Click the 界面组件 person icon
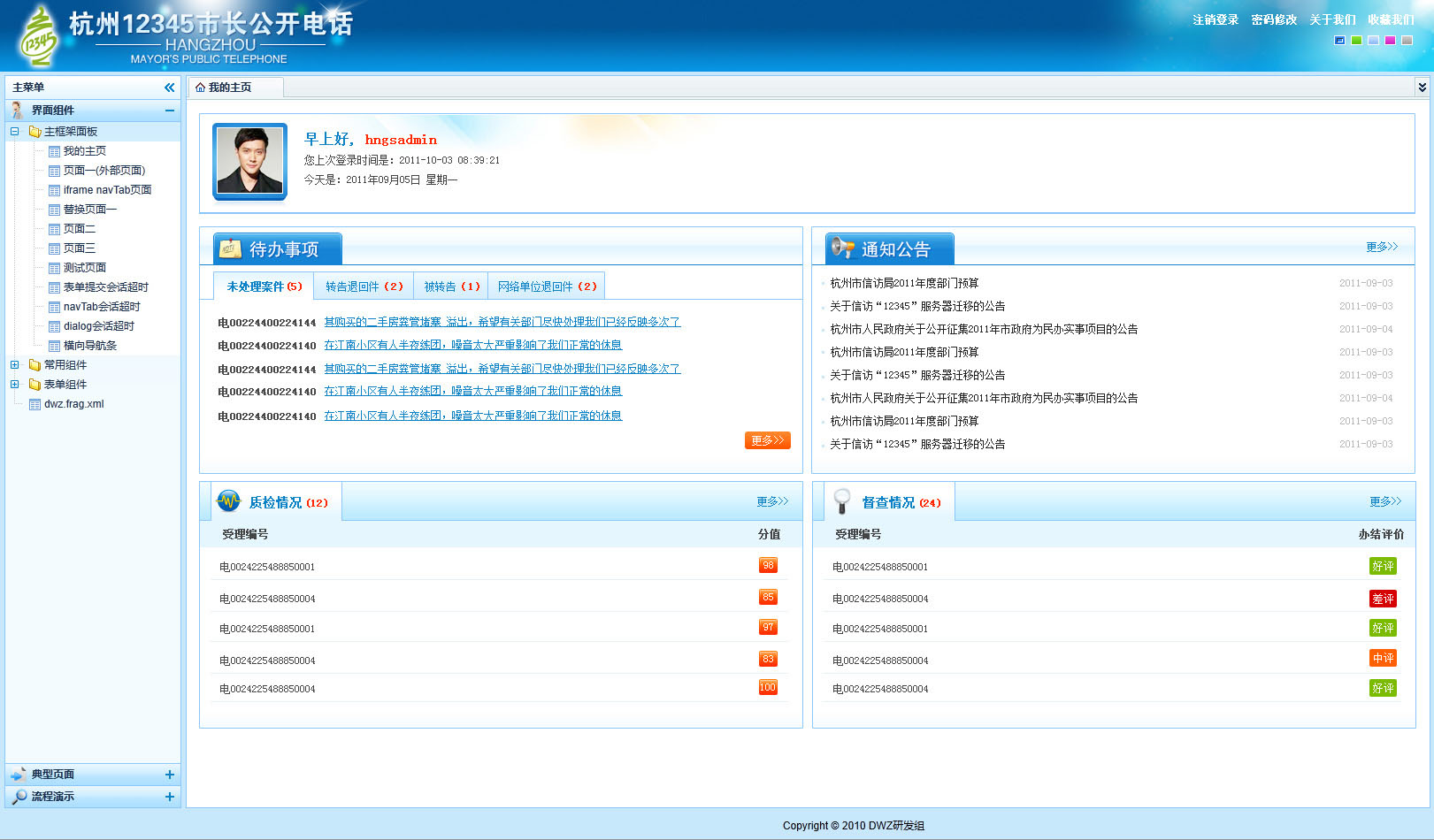This screenshot has width=1434, height=840. click(x=17, y=111)
